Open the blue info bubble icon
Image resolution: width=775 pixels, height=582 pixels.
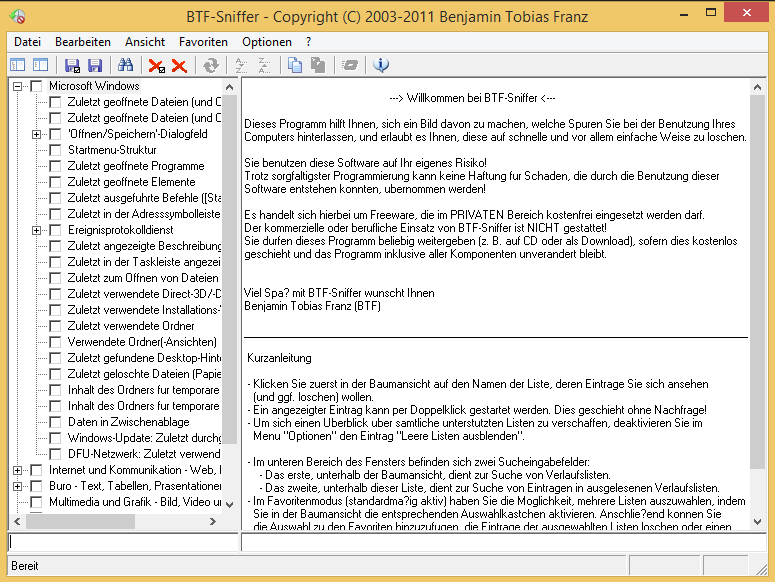381,65
